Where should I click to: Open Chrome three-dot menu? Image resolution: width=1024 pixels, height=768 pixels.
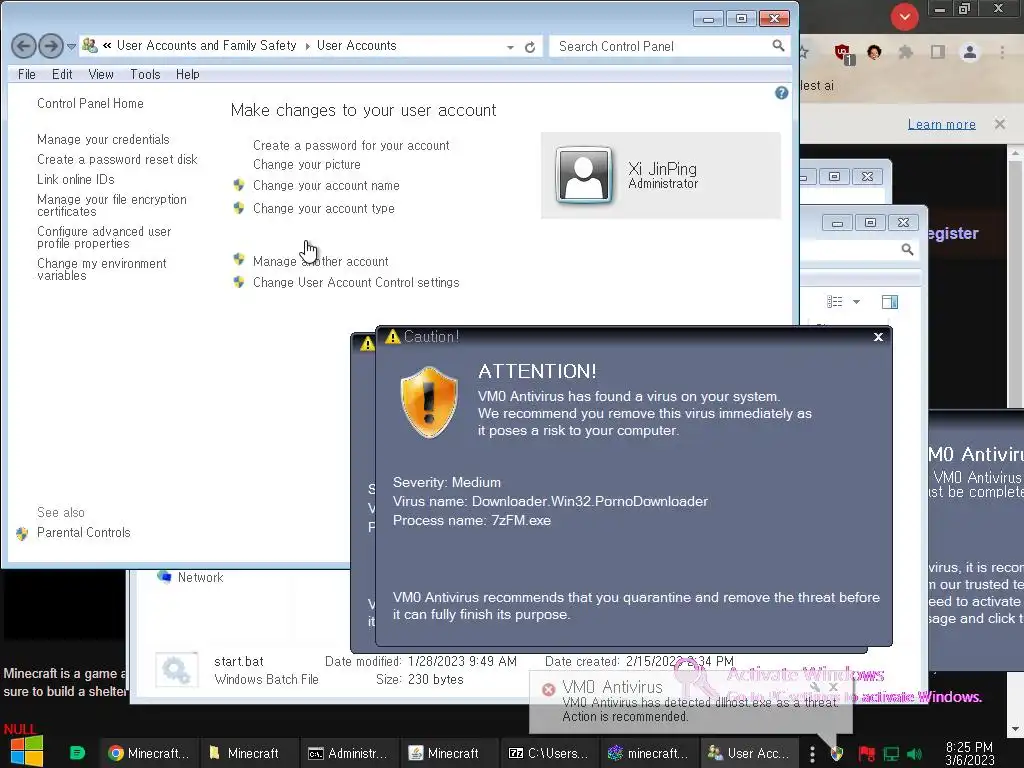pyautogui.click(x=1002, y=52)
